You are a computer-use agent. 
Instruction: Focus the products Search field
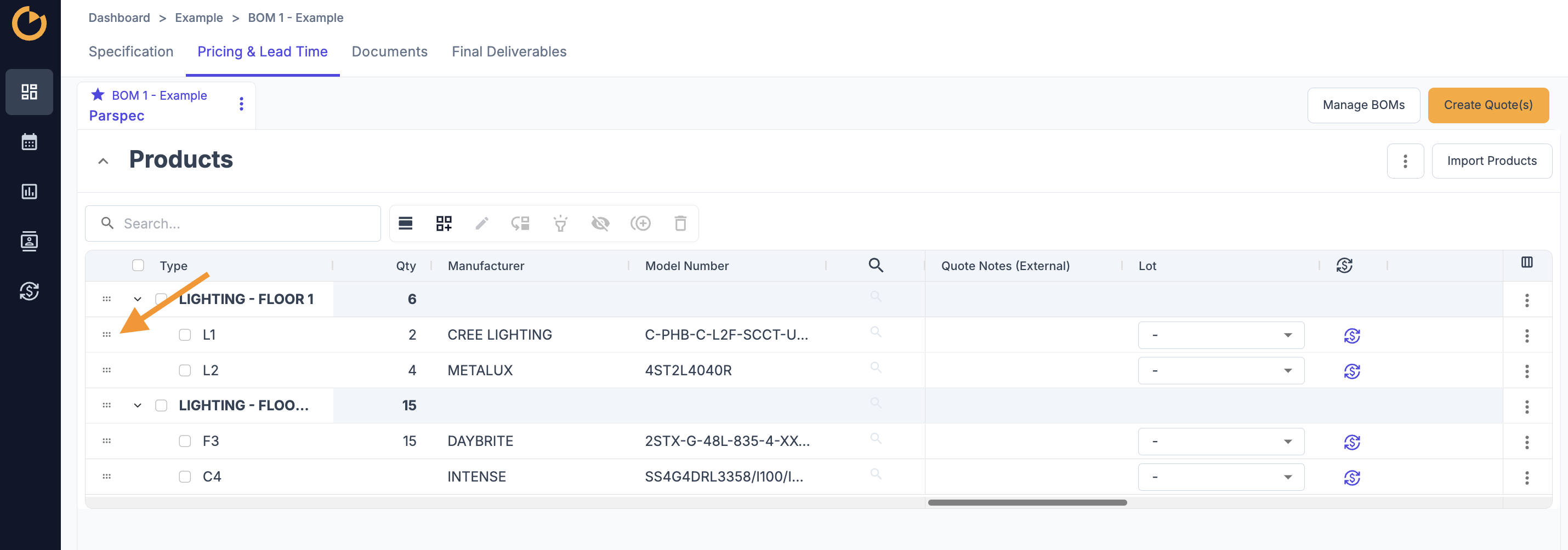233,224
